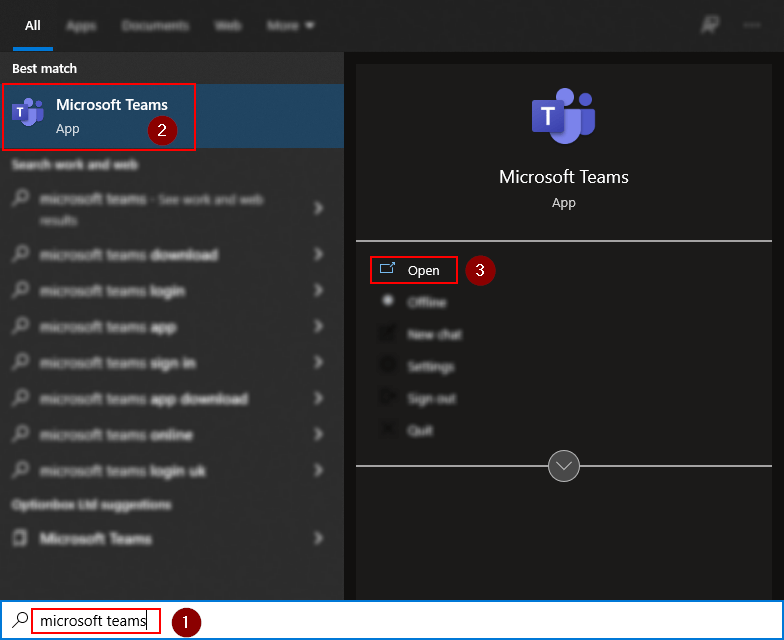The height and width of the screenshot is (640, 784).
Task: Switch to the Web tab
Action: coord(228,25)
